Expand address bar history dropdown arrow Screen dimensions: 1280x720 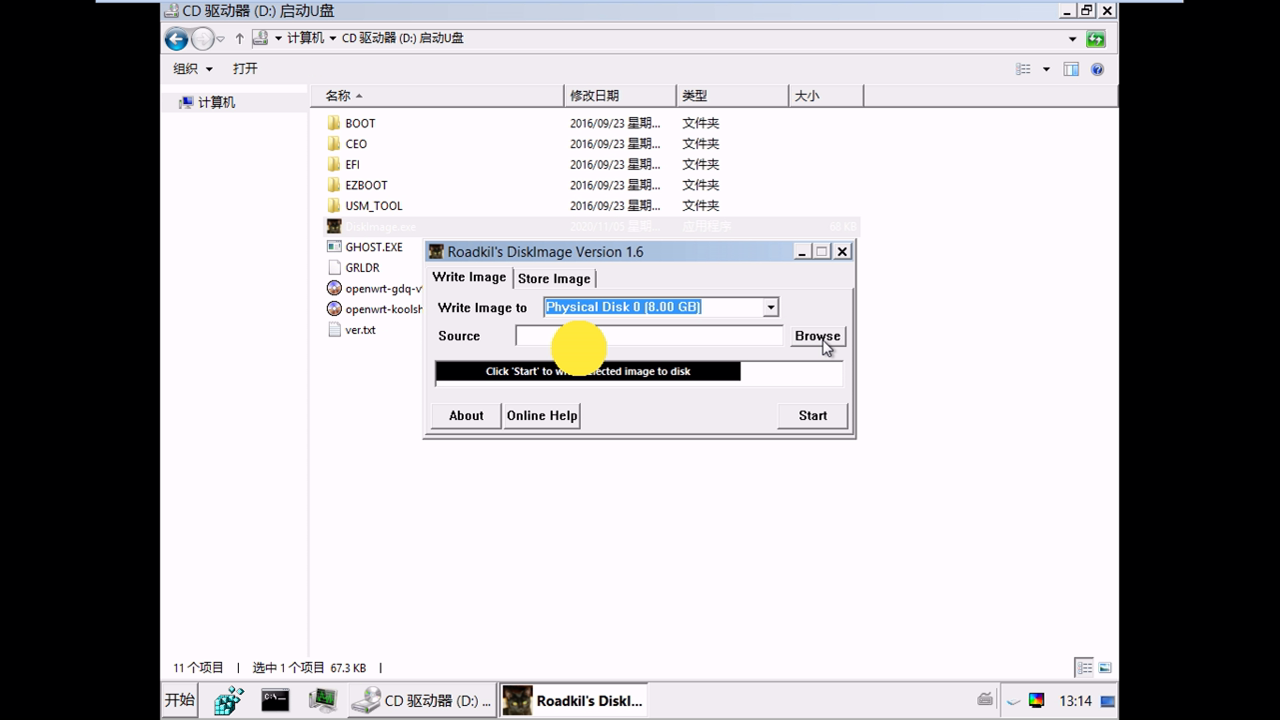pos(1072,39)
